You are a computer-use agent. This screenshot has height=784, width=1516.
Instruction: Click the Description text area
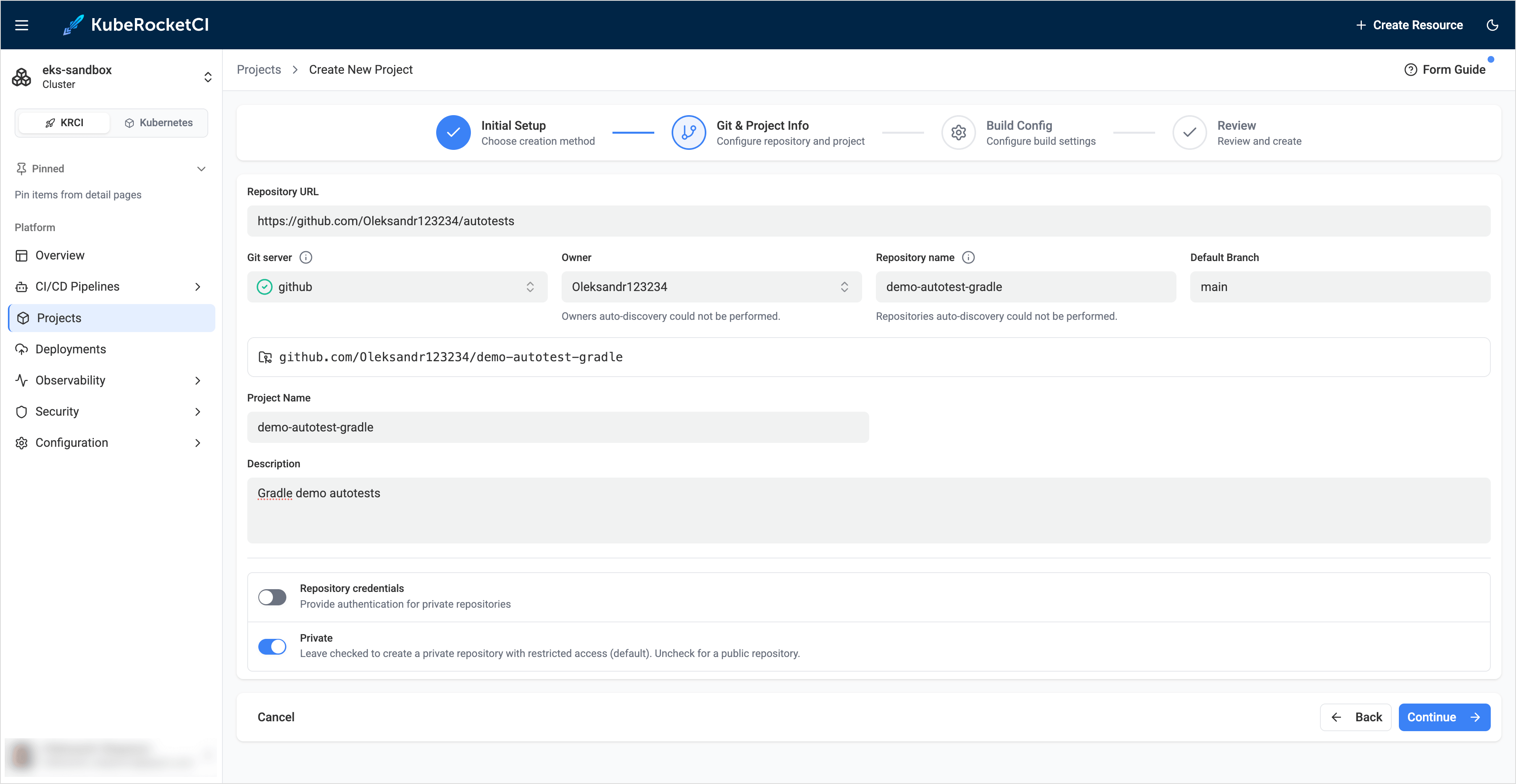[x=869, y=510]
